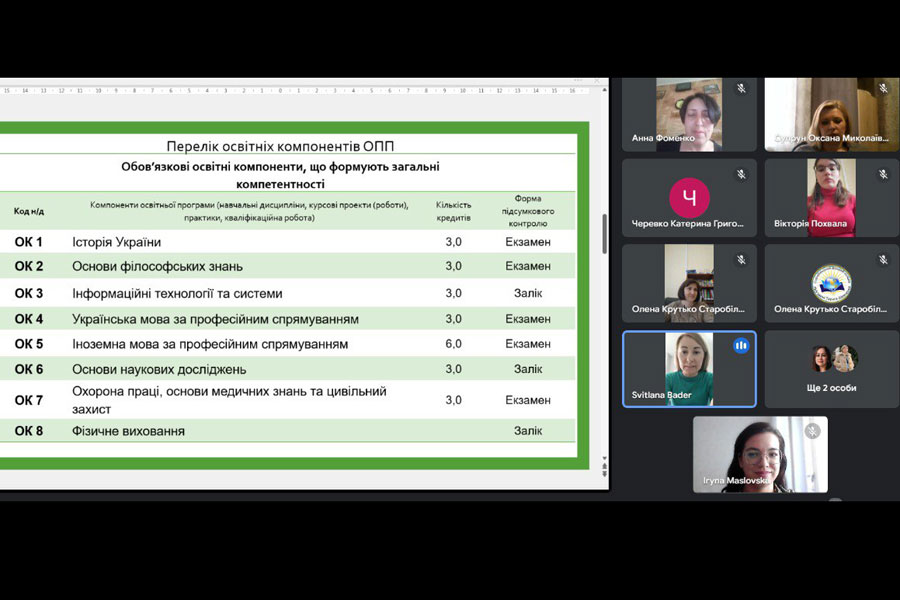Screen dimensions: 900x600
Task: Click the pink Ч avatar of Черевко Катерина
Action: [689, 198]
